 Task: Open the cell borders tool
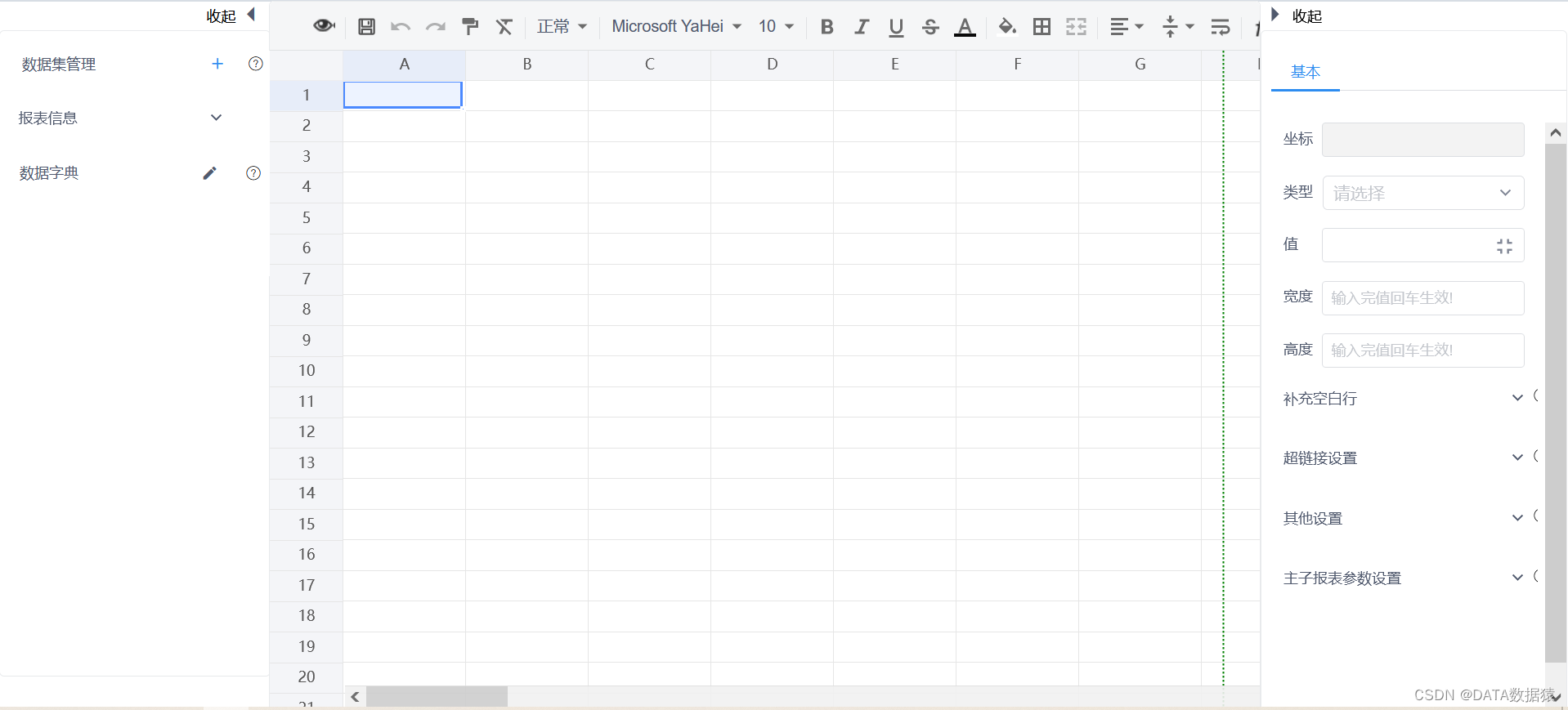tap(1042, 27)
